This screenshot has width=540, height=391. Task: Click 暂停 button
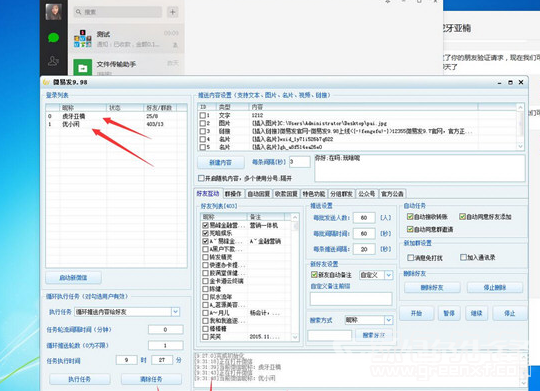point(449,313)
